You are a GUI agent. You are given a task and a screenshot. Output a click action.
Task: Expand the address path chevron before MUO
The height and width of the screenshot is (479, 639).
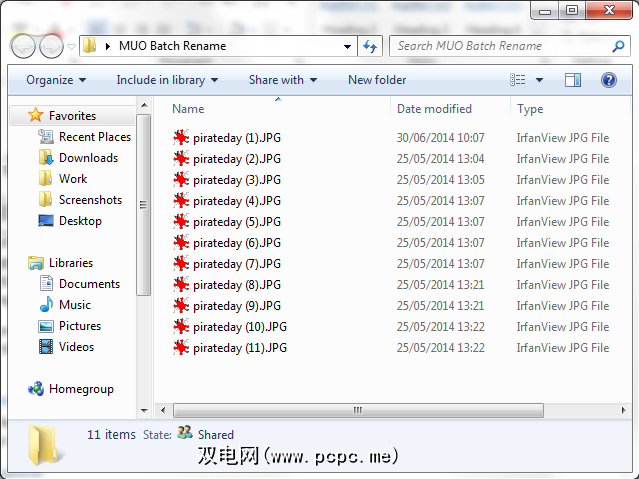[x=108, y=46]
